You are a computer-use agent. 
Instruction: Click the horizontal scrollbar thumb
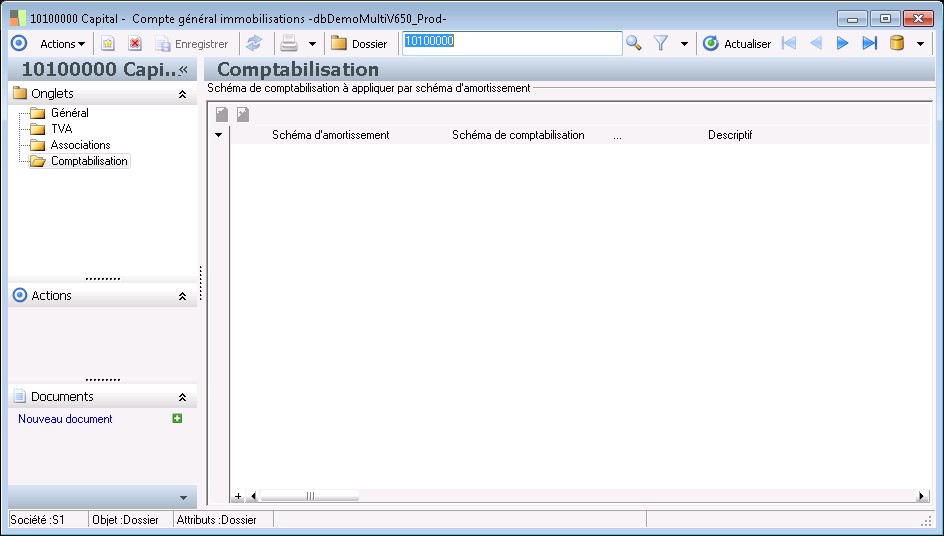tap(309, 496)
